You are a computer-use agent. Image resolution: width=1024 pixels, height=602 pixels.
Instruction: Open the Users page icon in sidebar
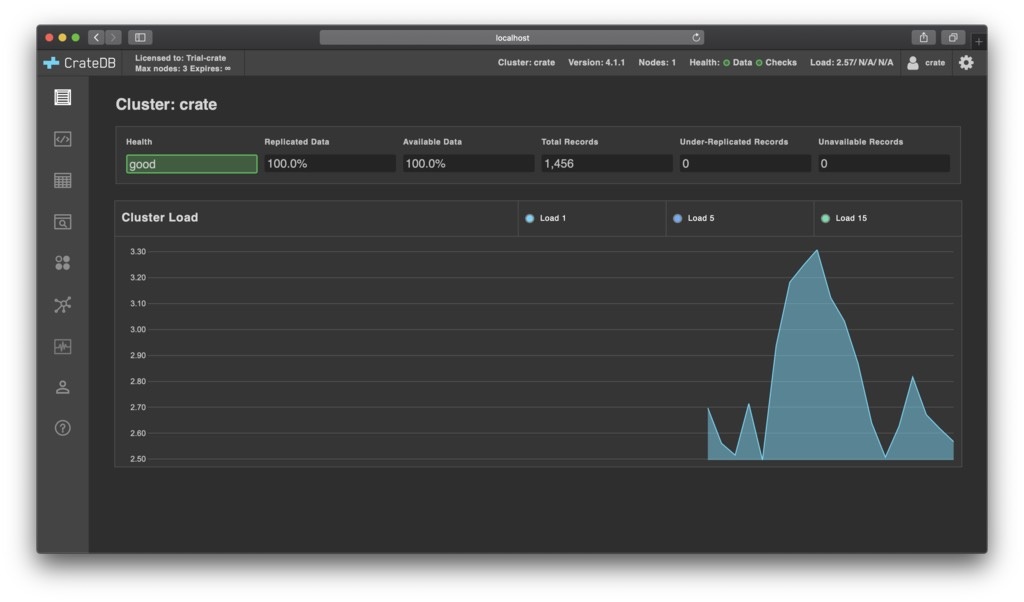[x=63, y=387]
